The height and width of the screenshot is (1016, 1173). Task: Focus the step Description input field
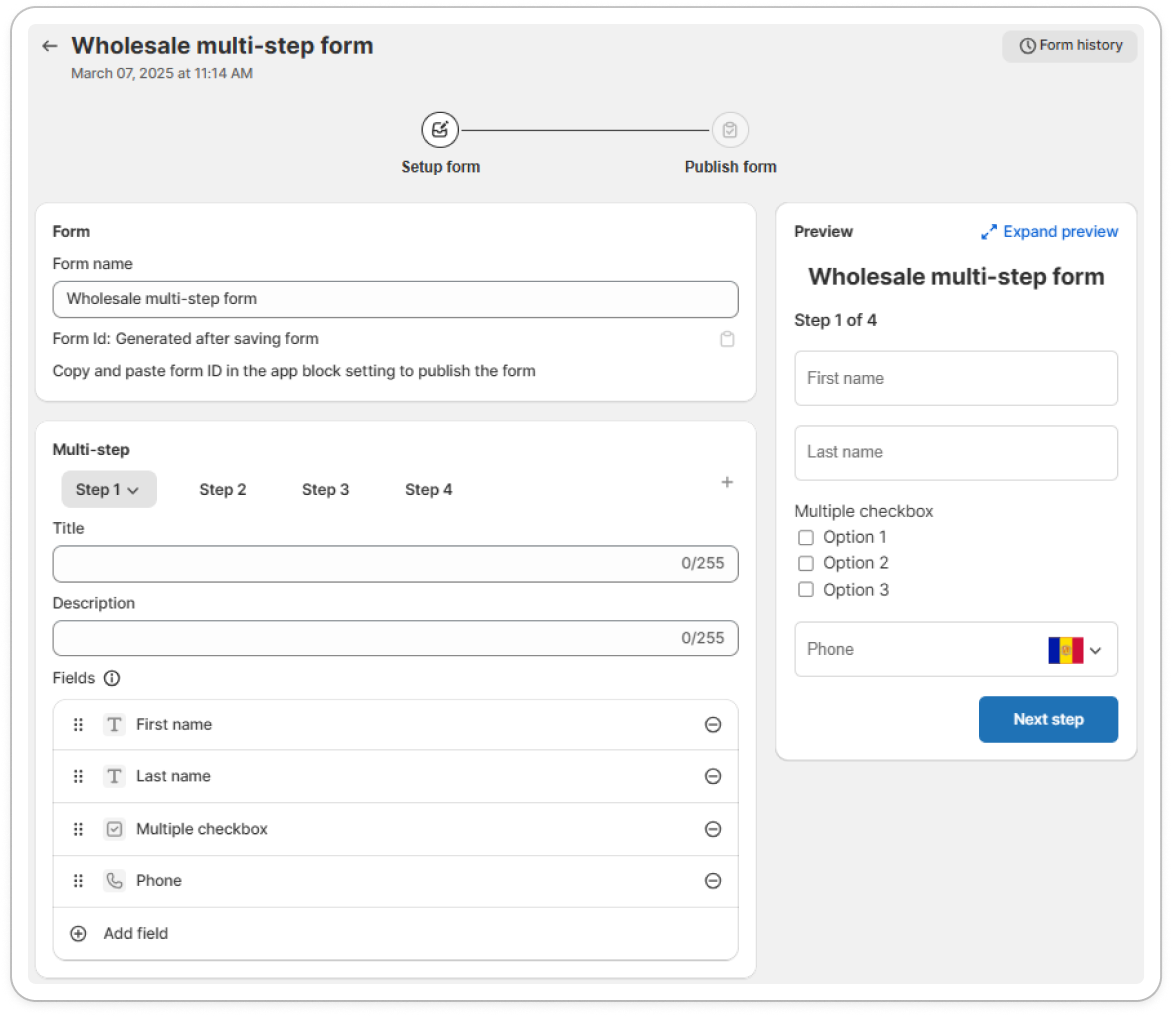pyautogui.click(x=395, y=638)
